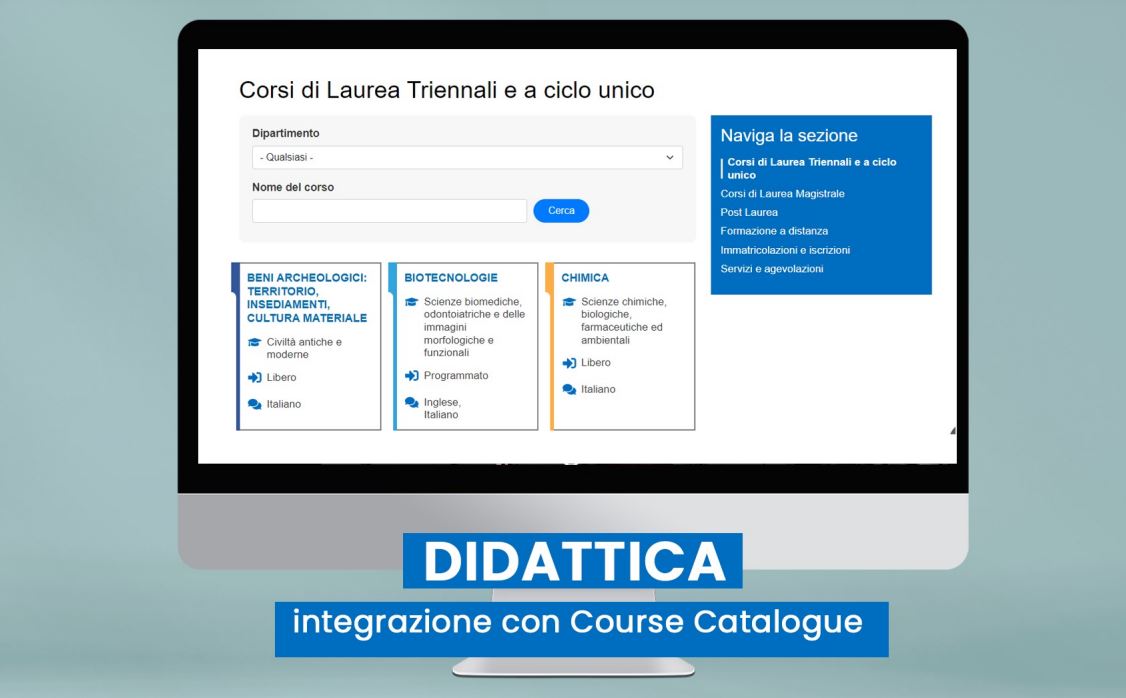The height and width of the screenshot is (698, 1126).
Task: Click graduation cap icon in Chimica card
Action: (x=569, y=302)
